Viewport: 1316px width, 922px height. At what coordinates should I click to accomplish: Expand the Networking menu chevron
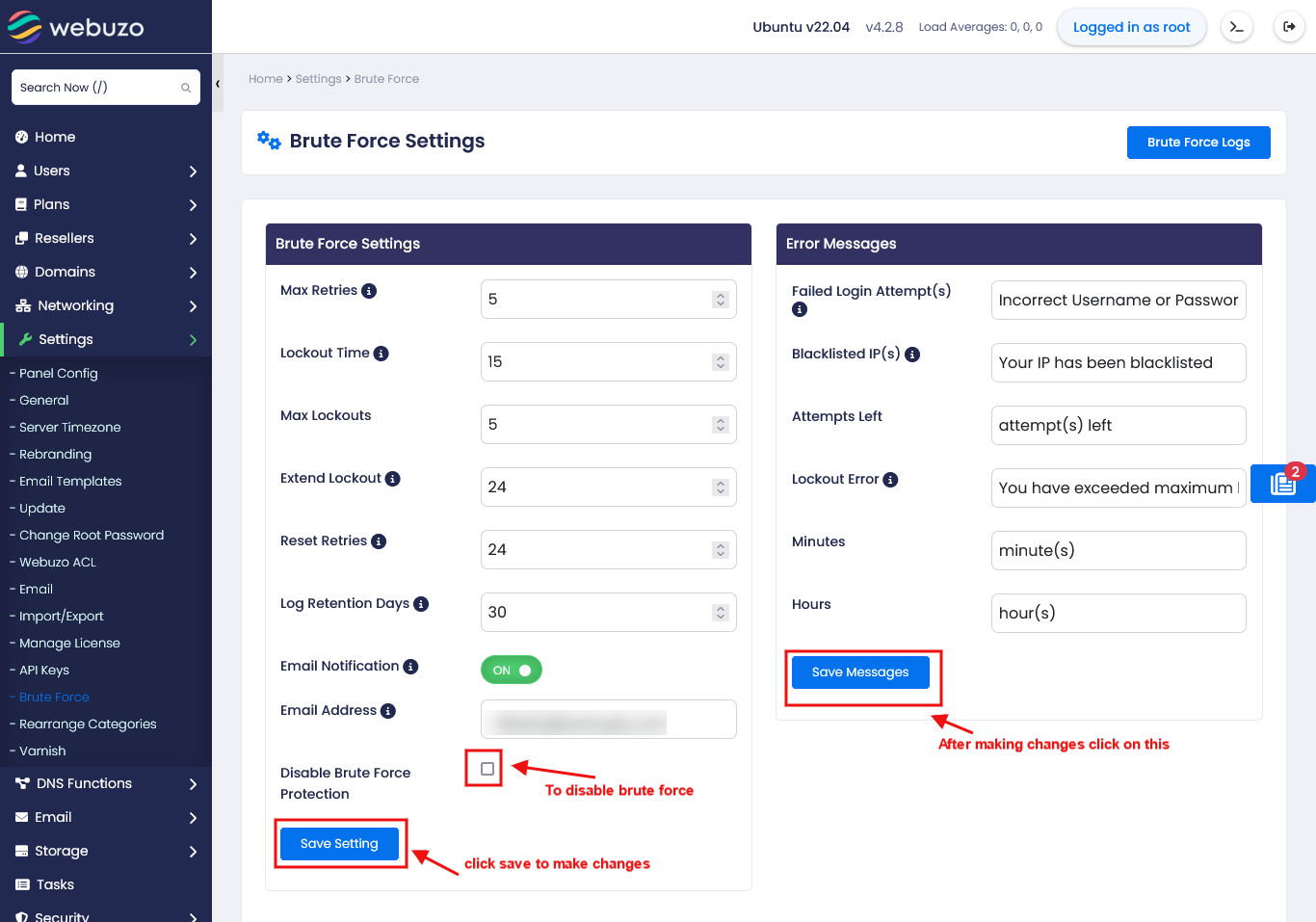193,306
